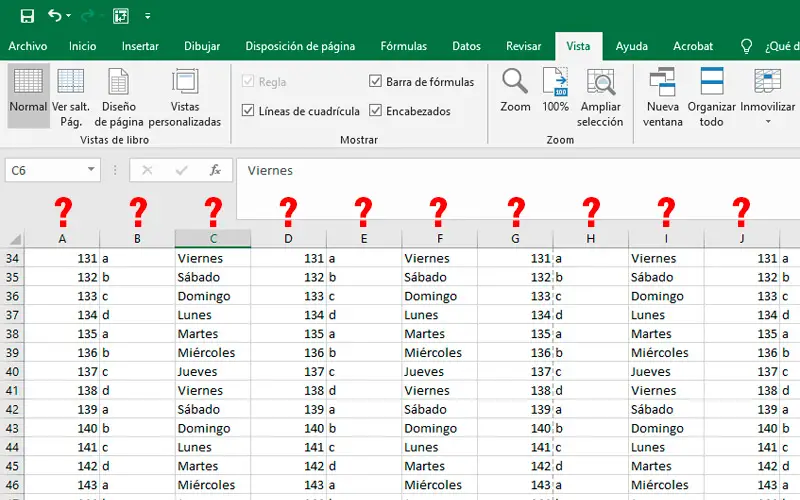800x500 pixels.
Task: Select column F header
Action: [439, 238]
